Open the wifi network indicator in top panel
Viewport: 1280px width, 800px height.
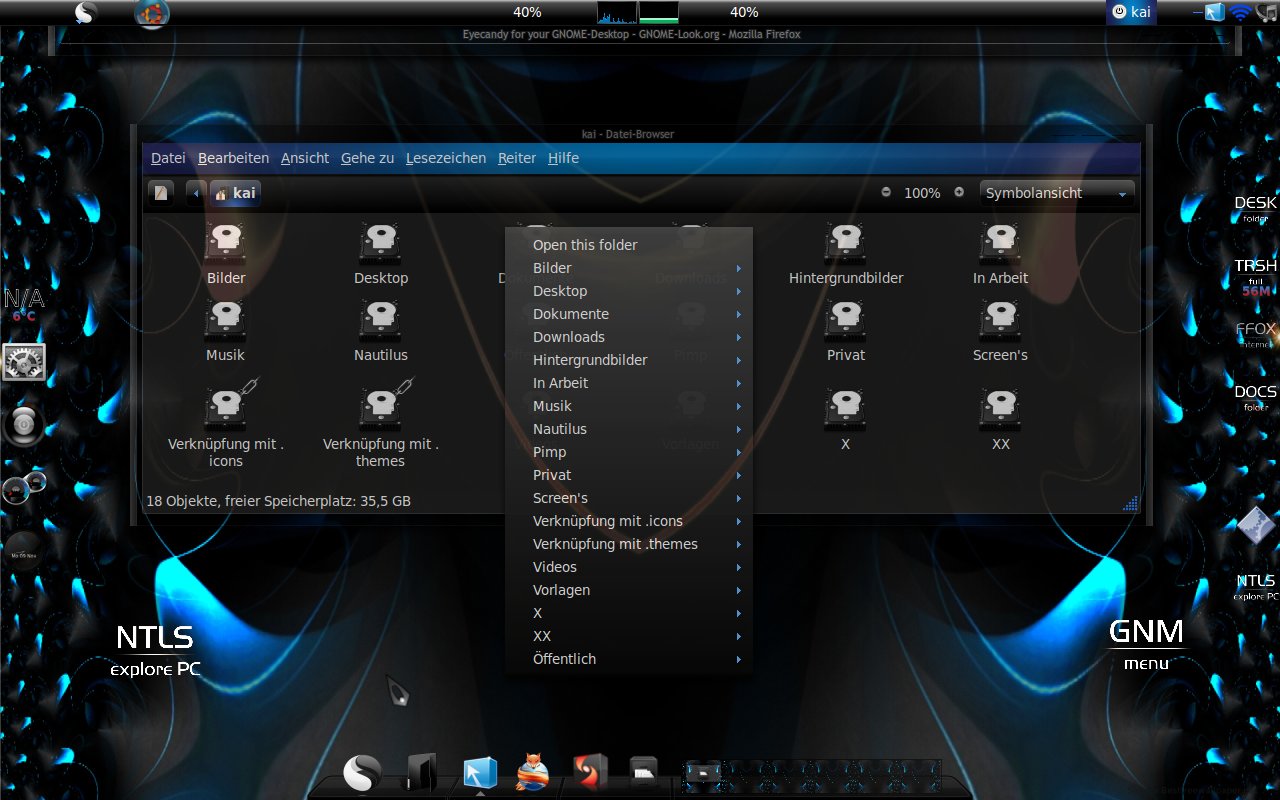(x=1240, y=13)
